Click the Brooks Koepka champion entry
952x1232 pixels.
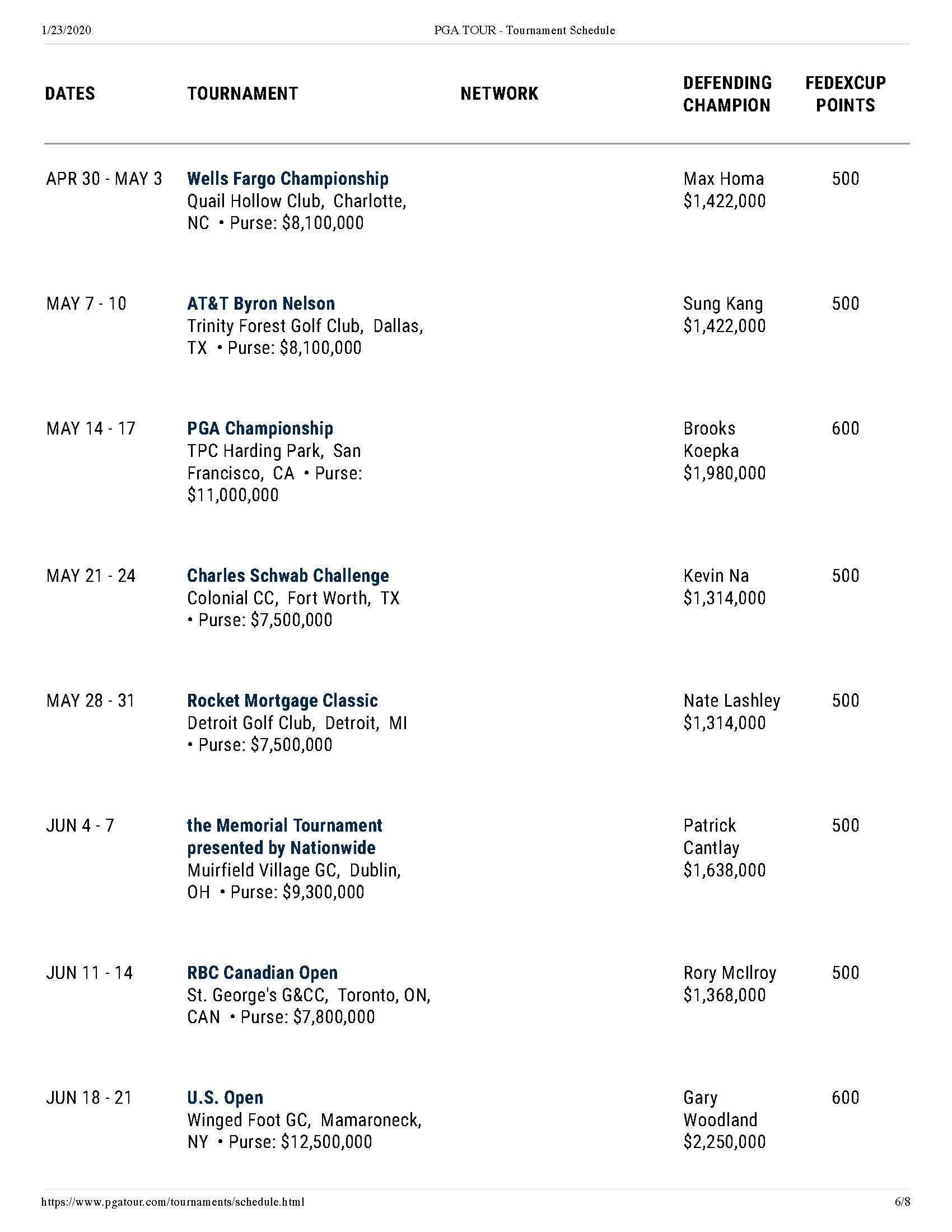pyautogui.click(x=711, y=440)
